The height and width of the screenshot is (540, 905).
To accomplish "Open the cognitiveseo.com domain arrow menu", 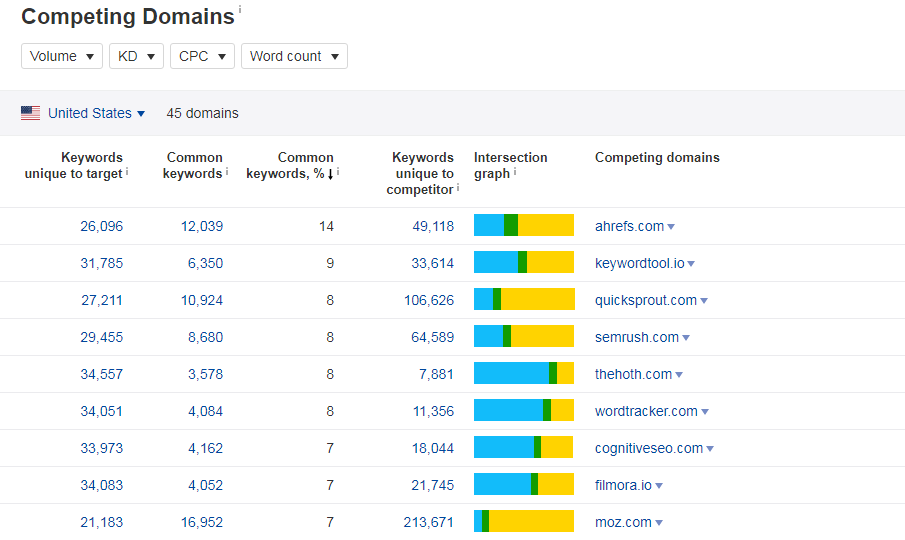I will [710, 448].
